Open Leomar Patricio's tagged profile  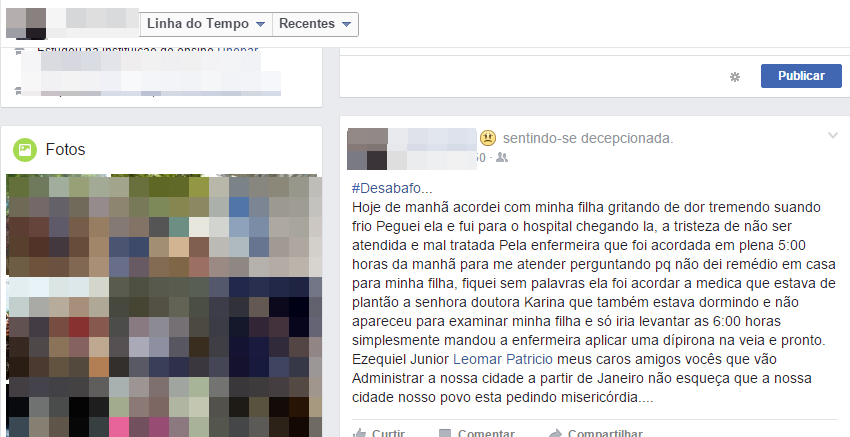(503, 359)
